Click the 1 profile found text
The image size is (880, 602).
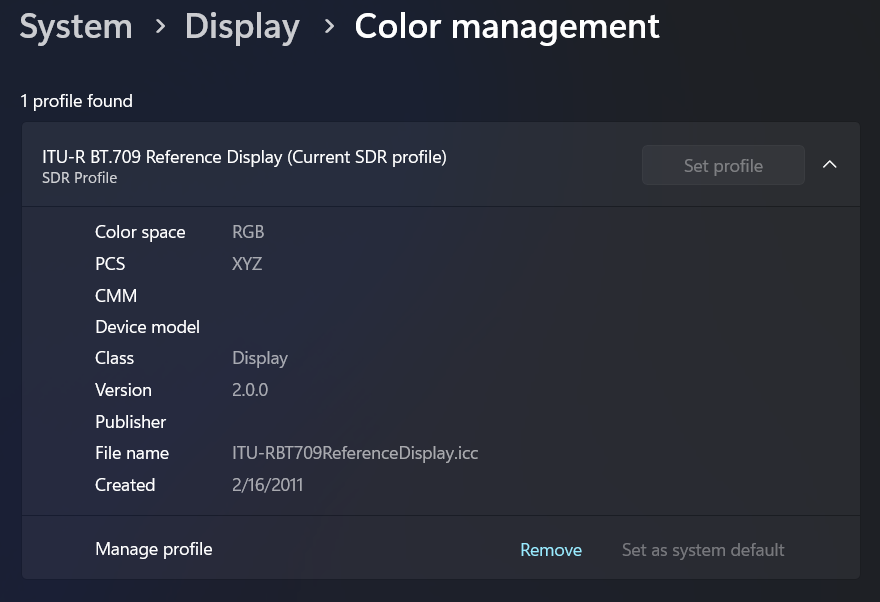click(x=76, y=100)
